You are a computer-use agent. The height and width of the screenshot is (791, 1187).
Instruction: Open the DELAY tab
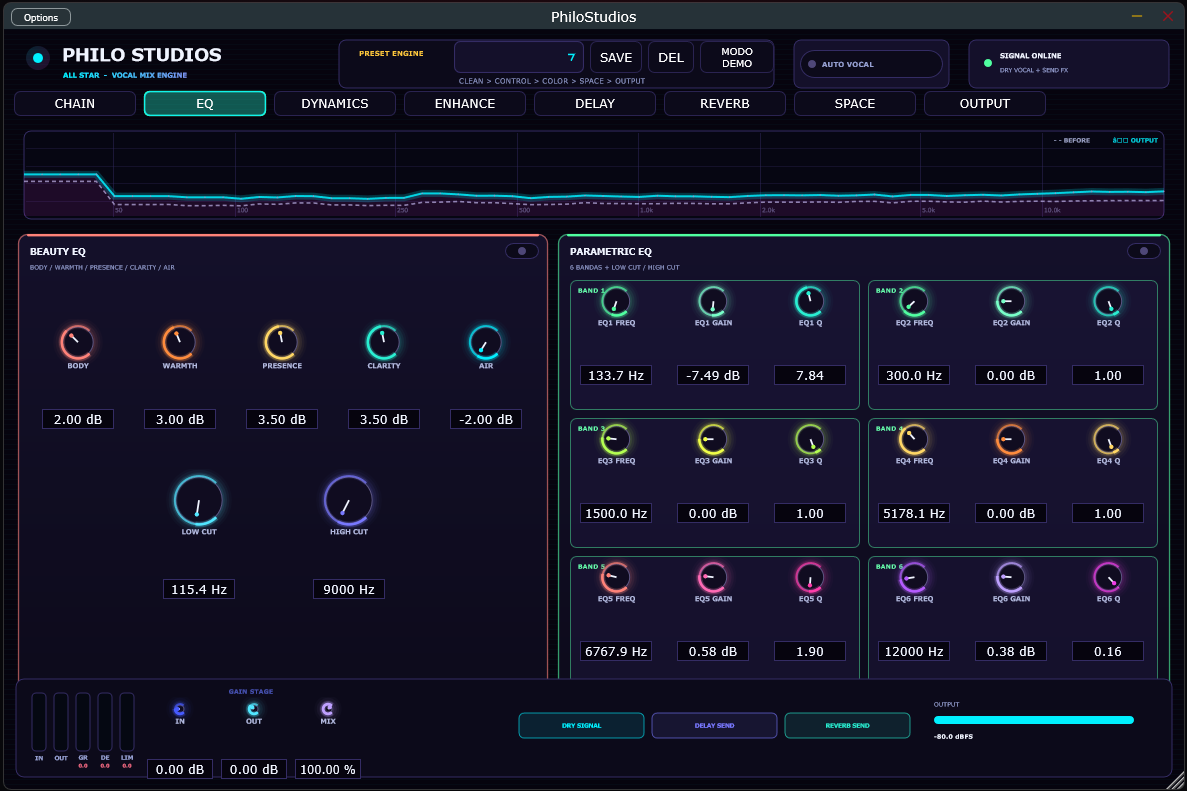coord(595,104)
